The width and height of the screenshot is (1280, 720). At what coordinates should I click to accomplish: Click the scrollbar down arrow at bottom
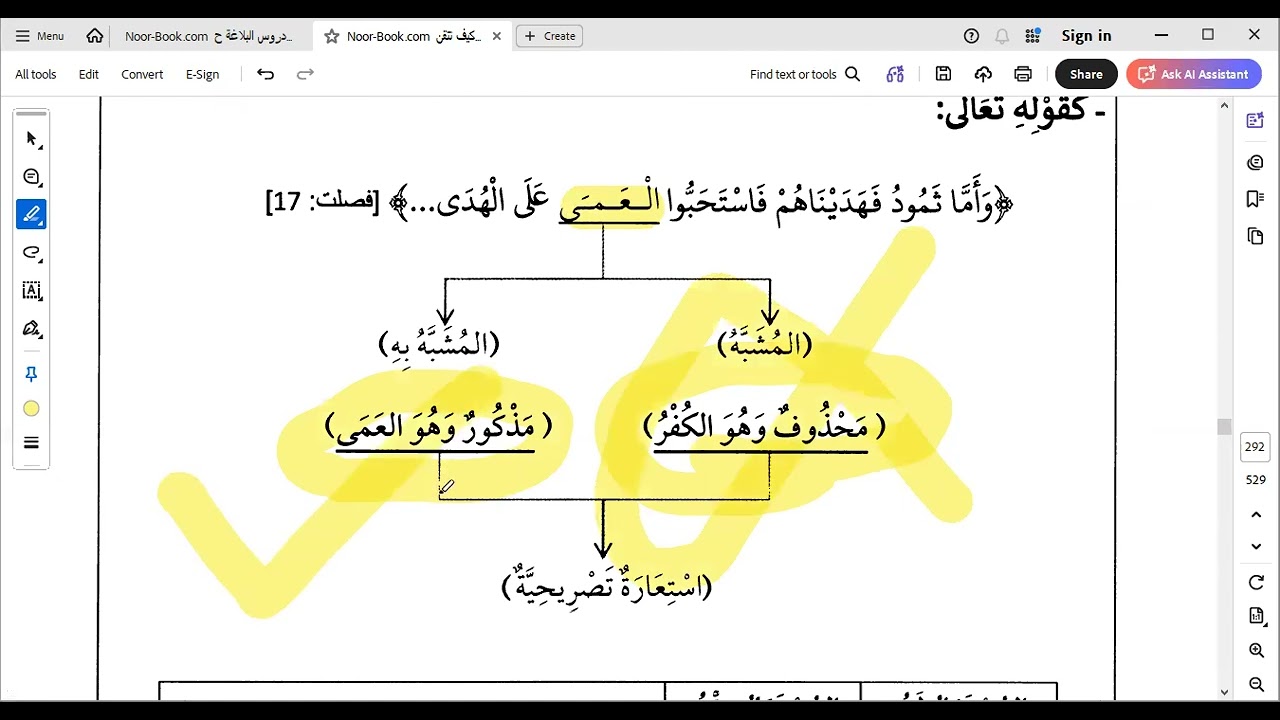1224,692
